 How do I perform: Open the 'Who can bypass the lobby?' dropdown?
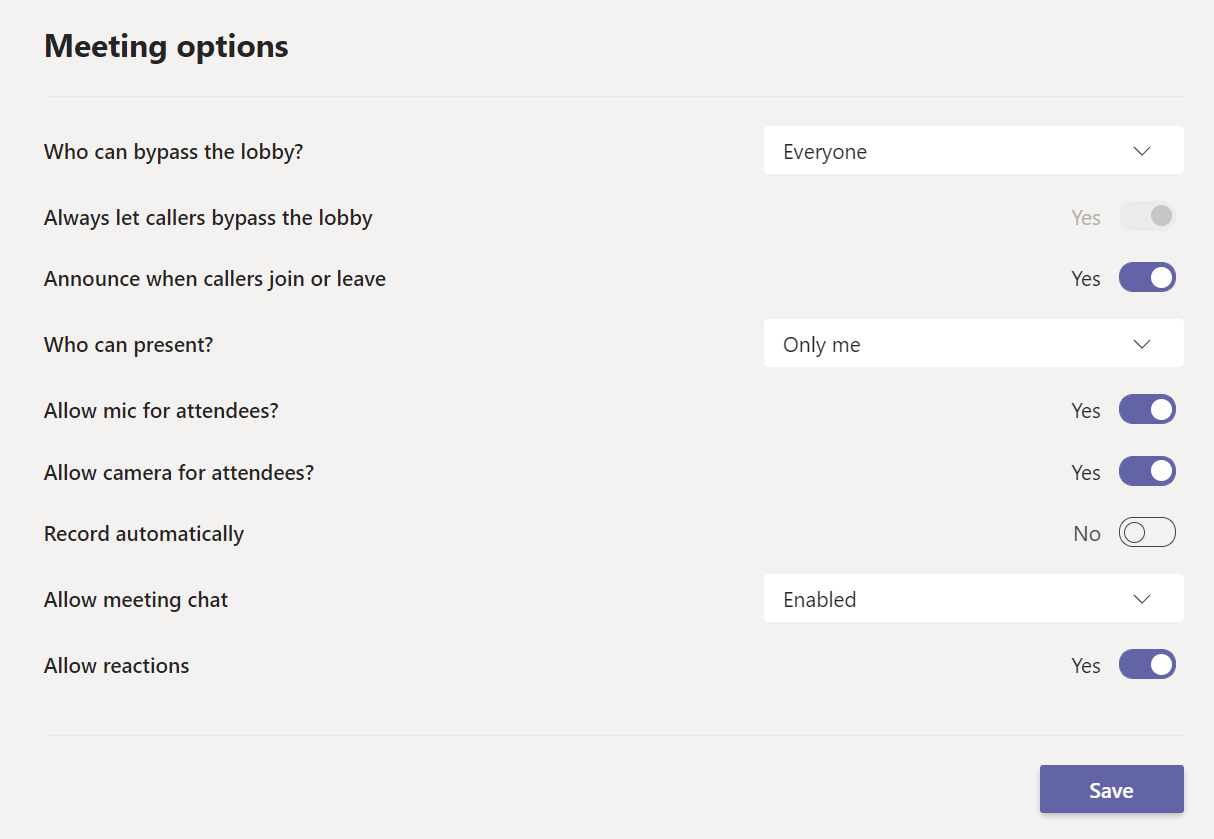(973, 151)
